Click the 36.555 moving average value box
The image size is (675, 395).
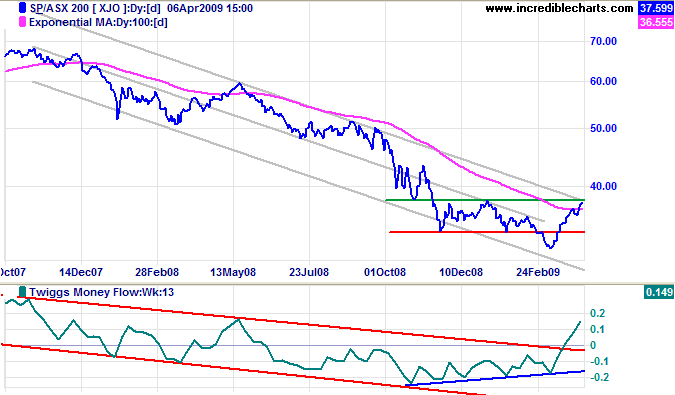pyautogui.click(x=656, y=22)
